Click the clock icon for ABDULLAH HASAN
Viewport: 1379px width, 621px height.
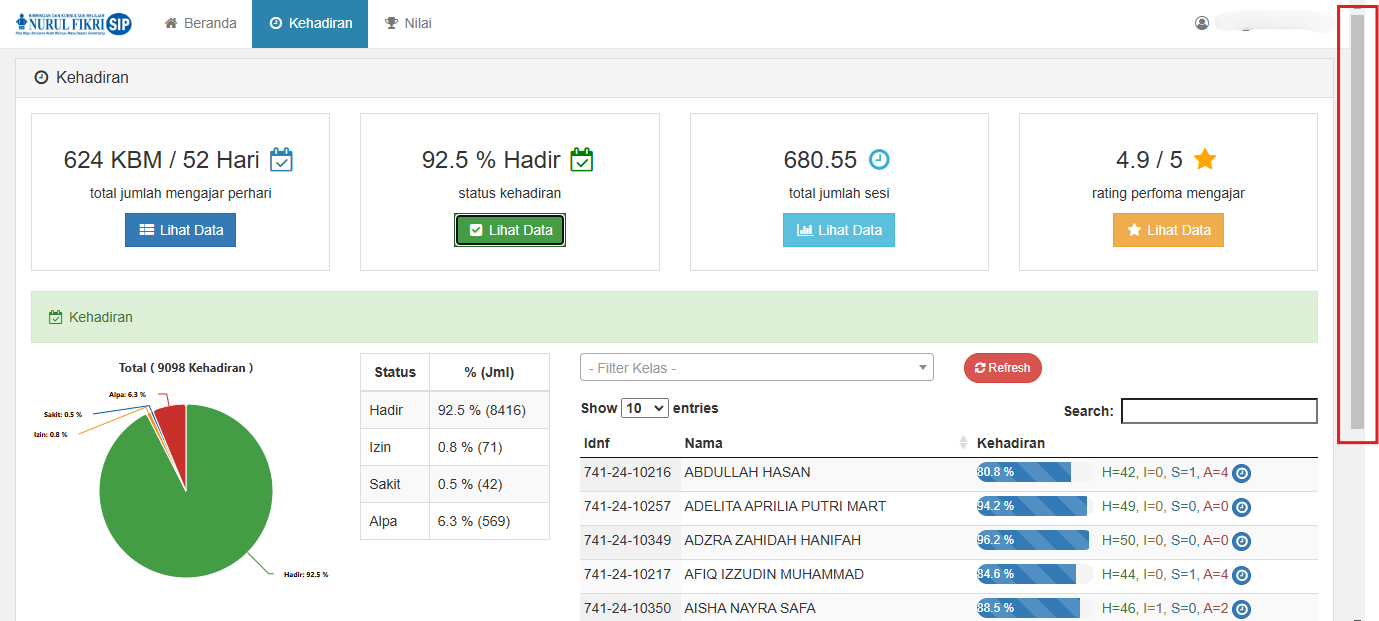click(1241, 474)
